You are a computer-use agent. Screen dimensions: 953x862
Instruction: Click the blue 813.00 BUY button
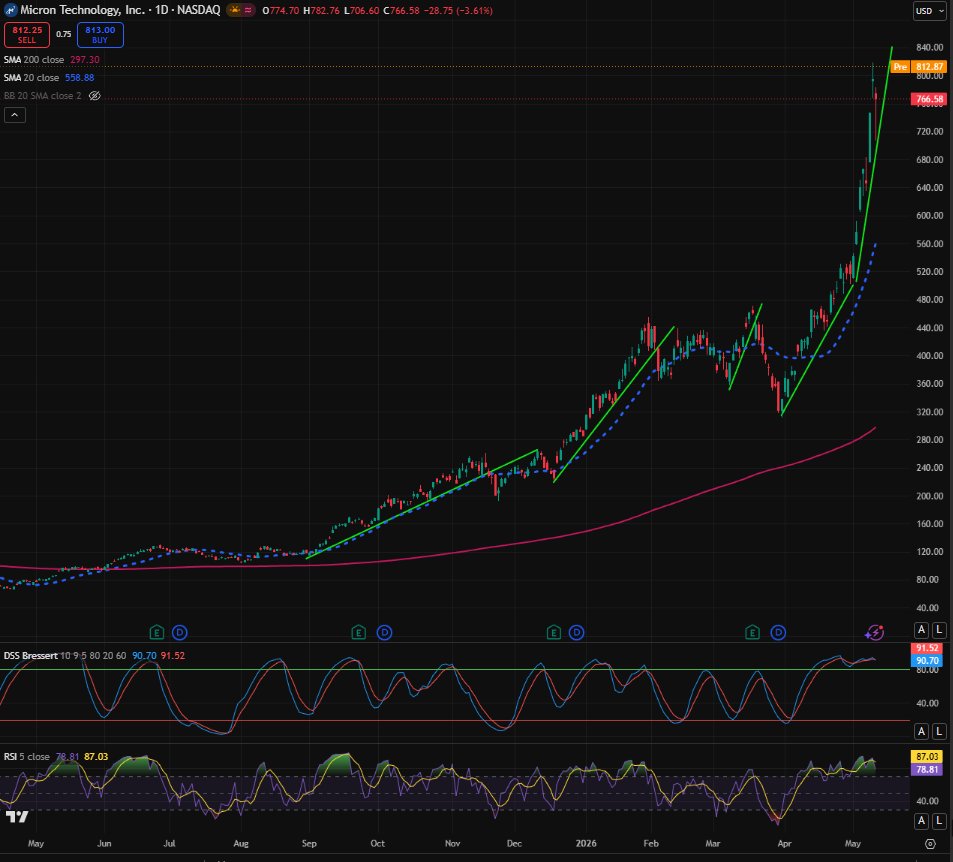pos(100,35)
